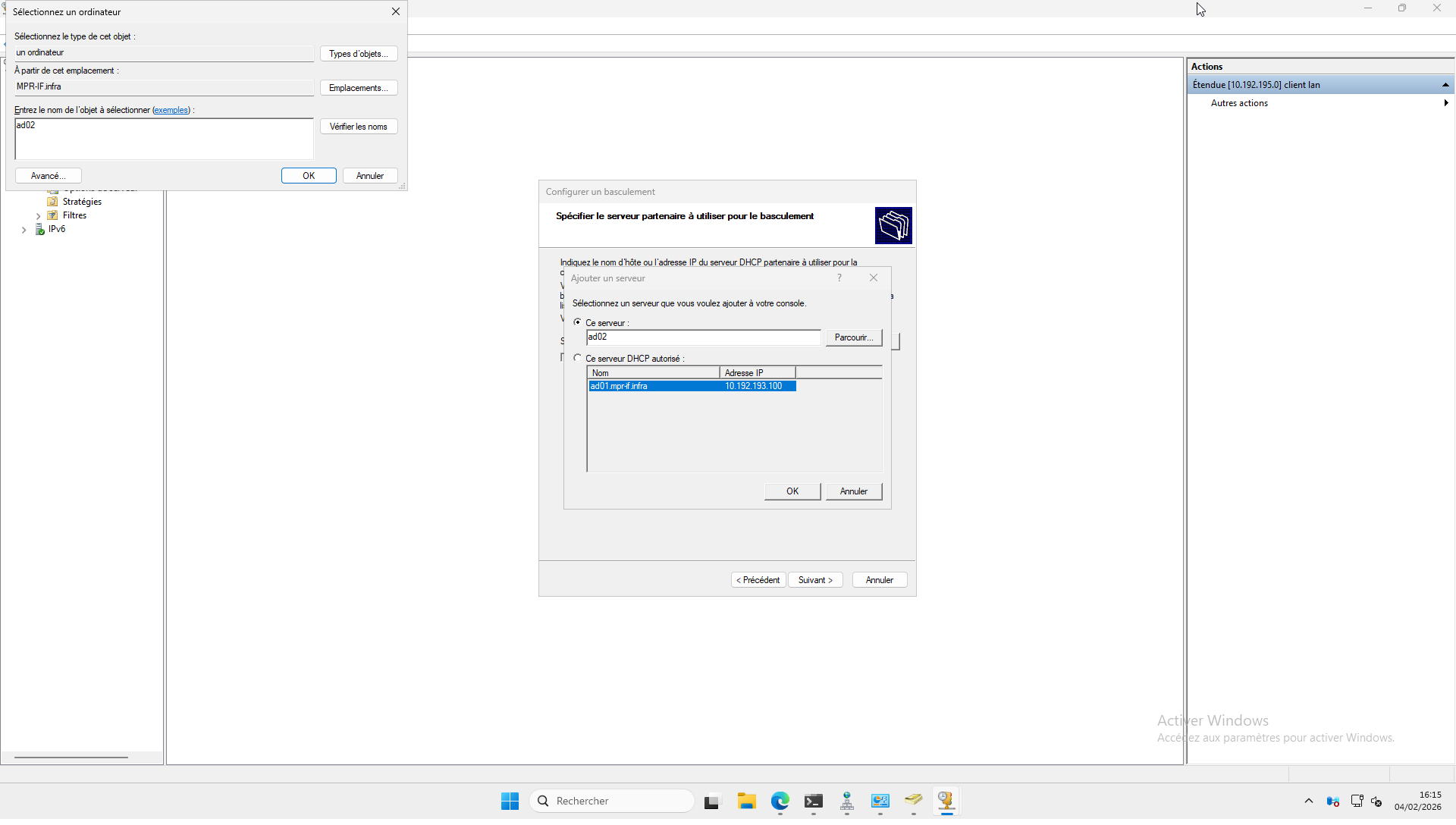Open the DHCP console taskbar icon

click(x=946, y=801)
